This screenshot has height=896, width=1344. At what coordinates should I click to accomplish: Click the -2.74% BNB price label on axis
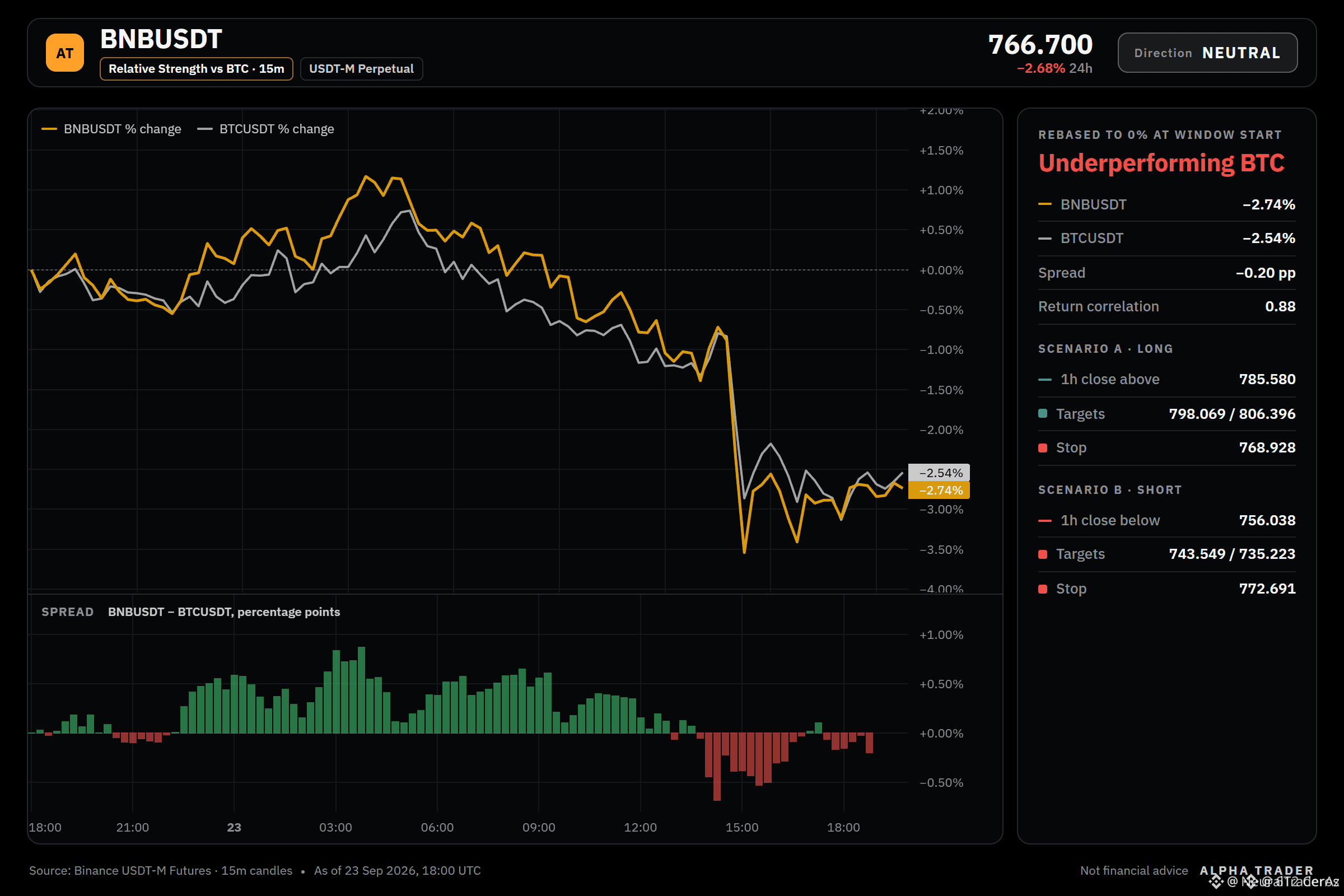click(939, 489)
